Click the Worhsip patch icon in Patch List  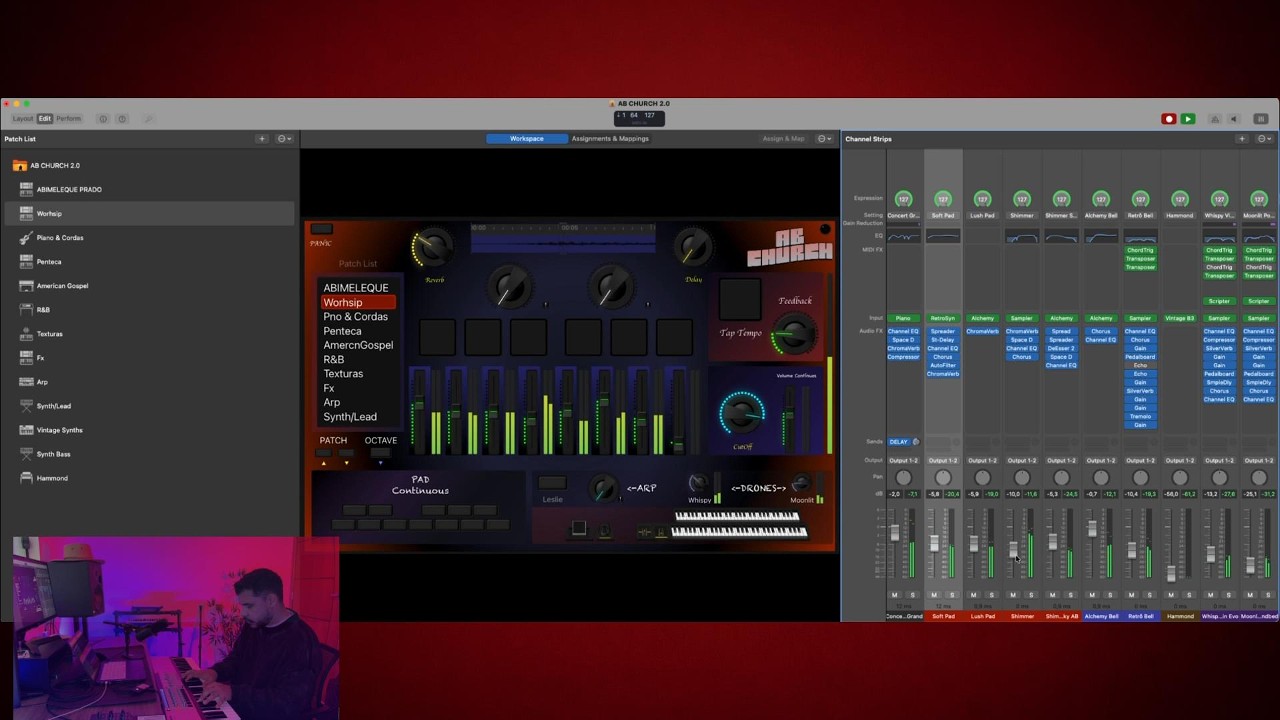point(26,214)
